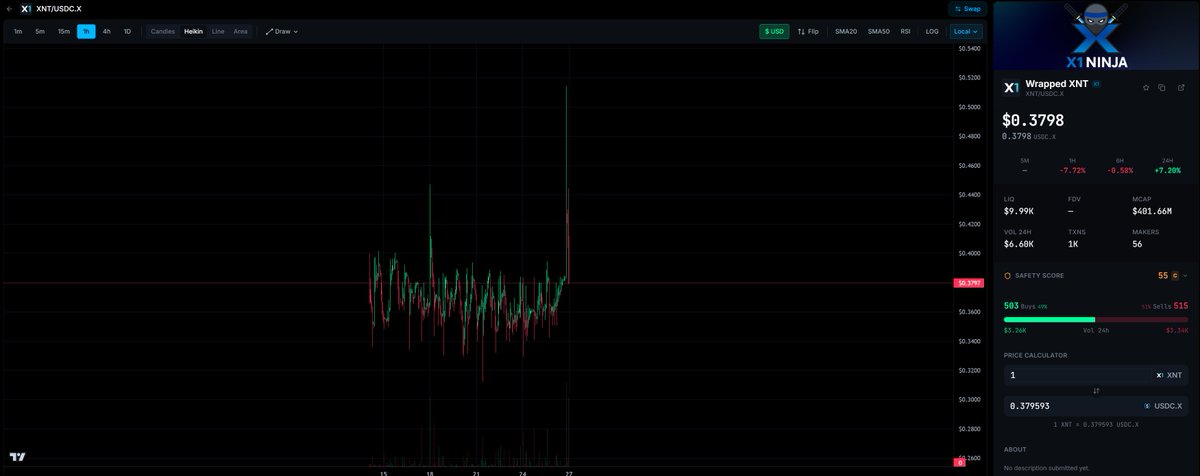The width and height of the screenshot is (1200, 476).
Task: Click the Flip pair button
Action: (x=808, y=31)
